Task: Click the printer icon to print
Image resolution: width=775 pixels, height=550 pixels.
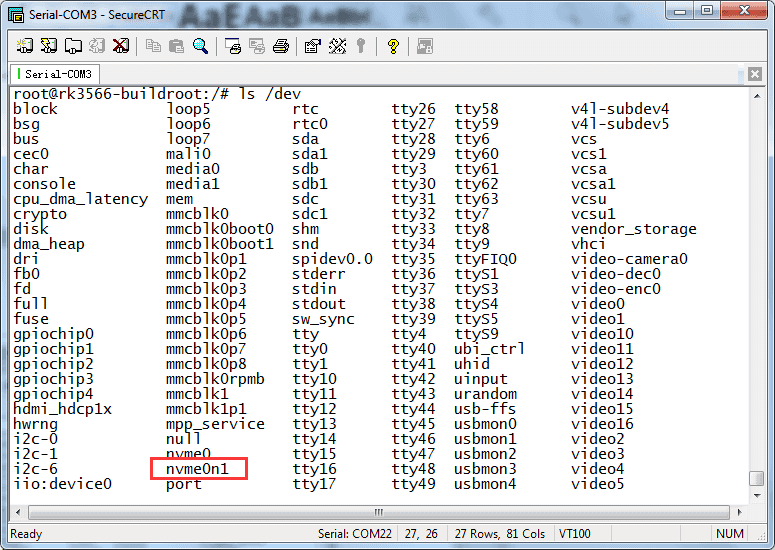Action: click(281, 46)
